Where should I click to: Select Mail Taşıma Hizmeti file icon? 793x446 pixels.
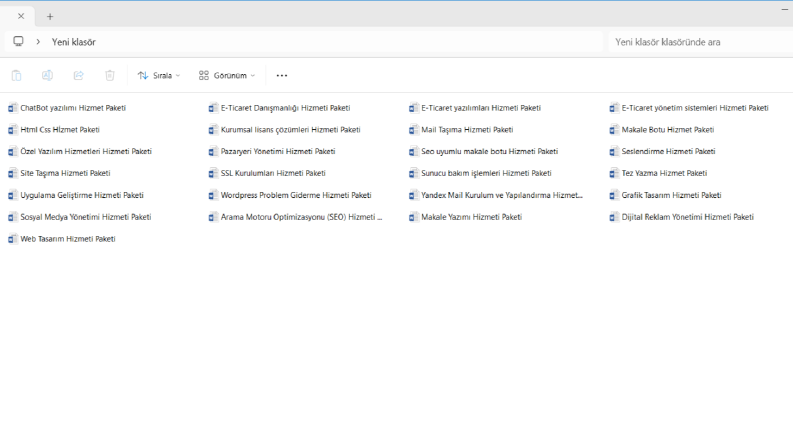pos(414,129)
